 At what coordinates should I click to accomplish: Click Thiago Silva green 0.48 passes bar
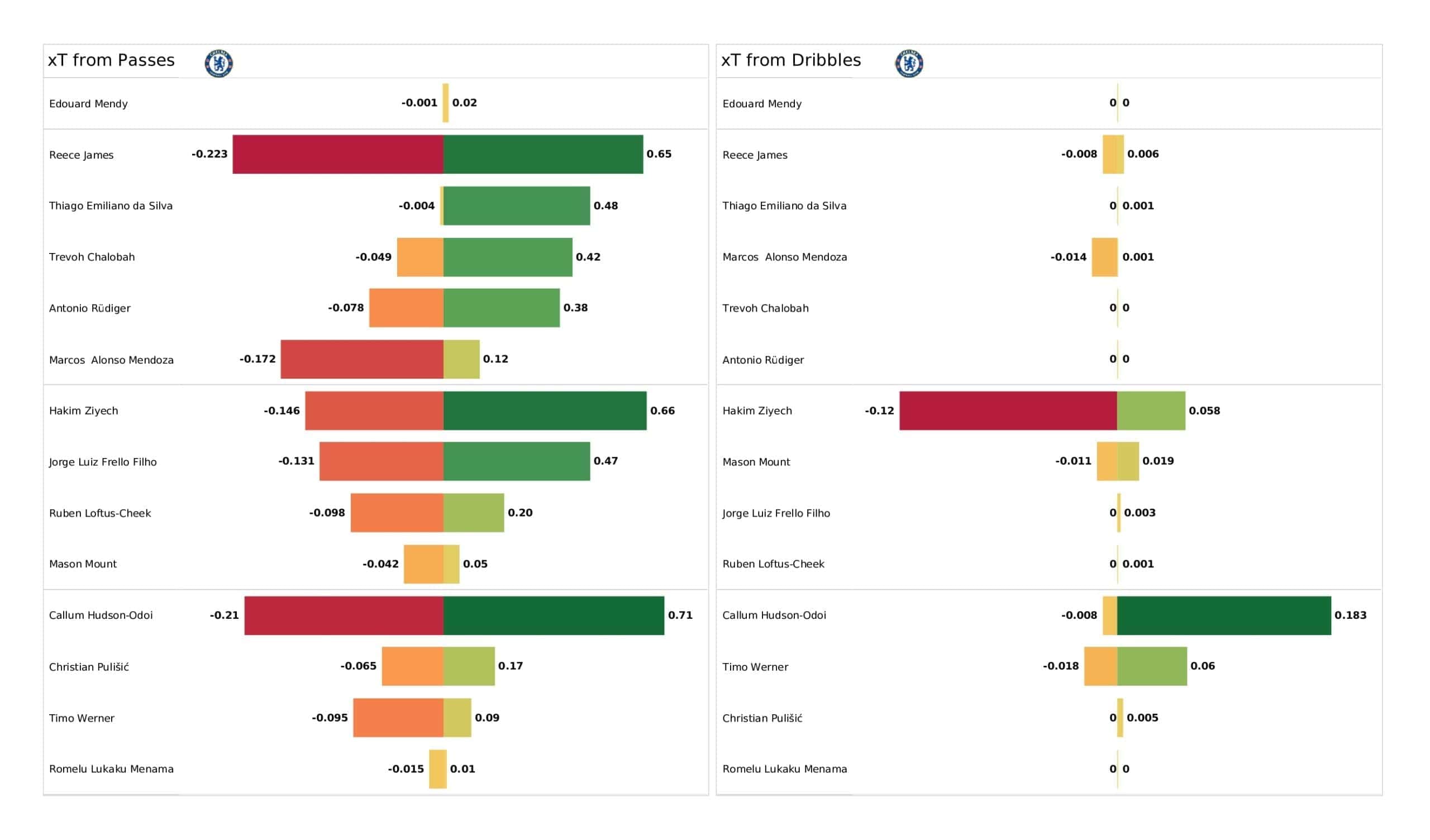coord(517,206)
